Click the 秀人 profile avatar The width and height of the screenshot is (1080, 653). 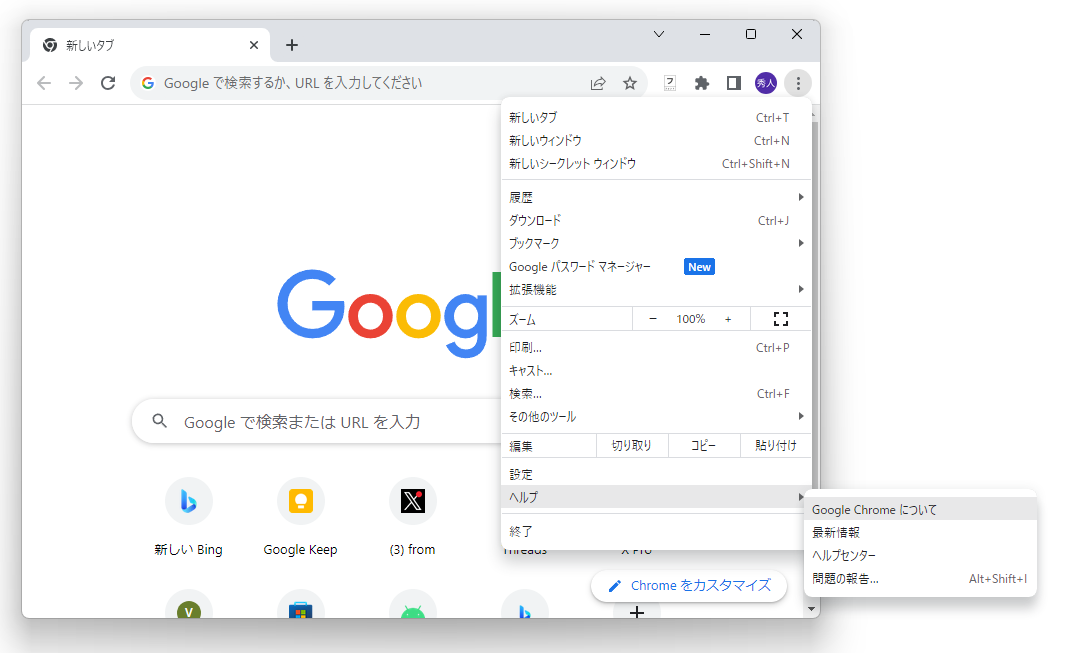click(x=765, y=83)
